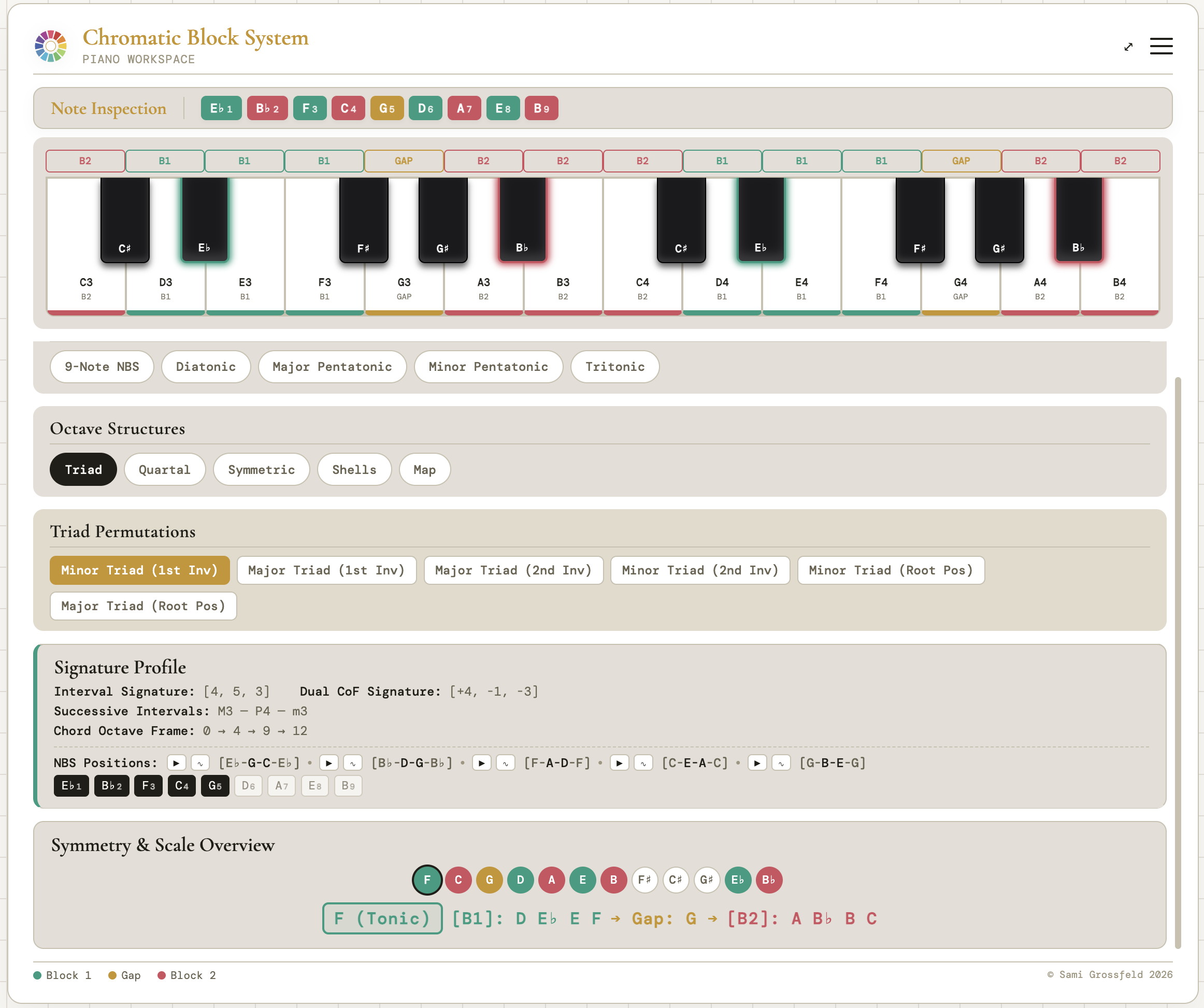Image resolution: width=1204 pixels, height=1008 pixels.
Task: Select the E♭ note circle
Action: point(738,880)
